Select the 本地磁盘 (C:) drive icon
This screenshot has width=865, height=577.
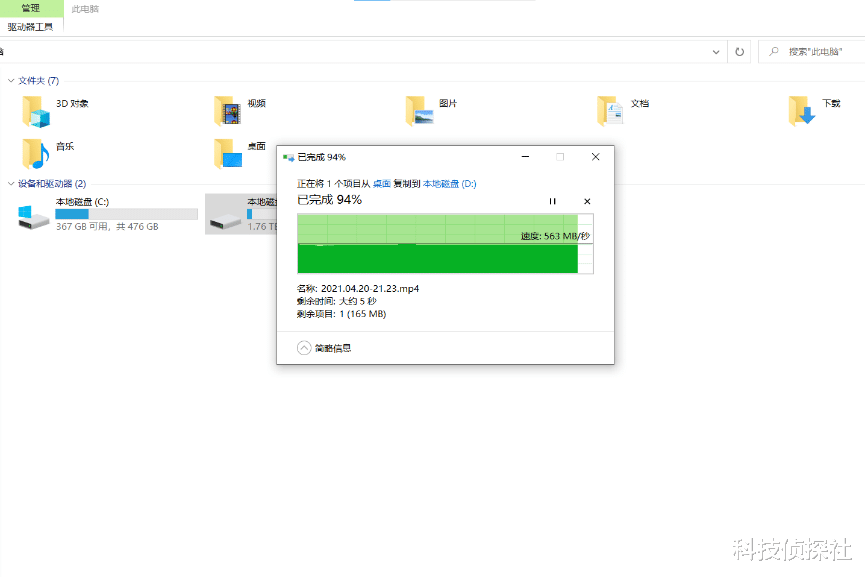(33, 216)
